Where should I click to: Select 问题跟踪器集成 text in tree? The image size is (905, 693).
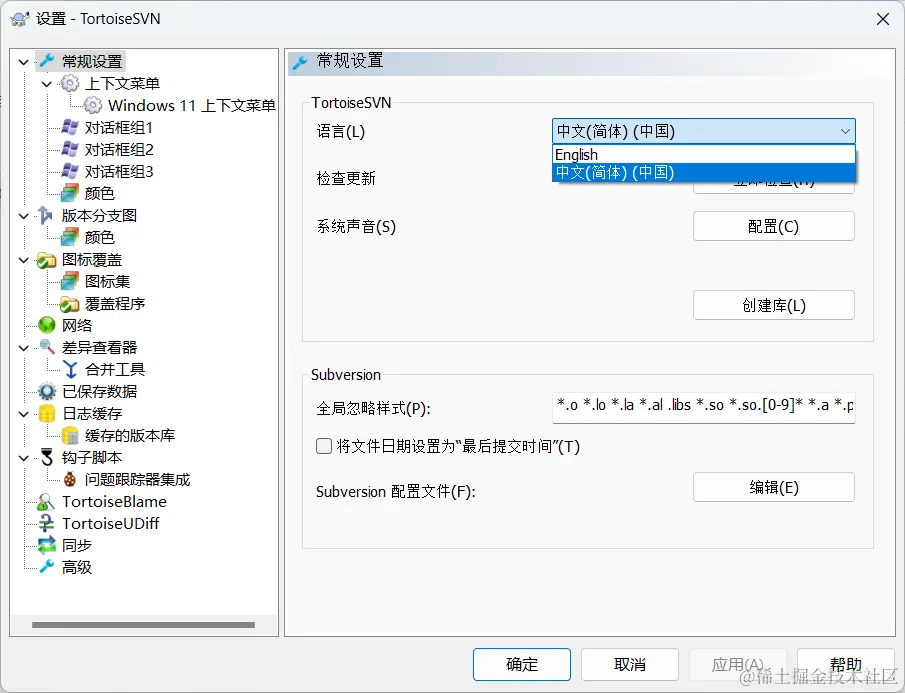pyautogui.click(x=137, y=479)
